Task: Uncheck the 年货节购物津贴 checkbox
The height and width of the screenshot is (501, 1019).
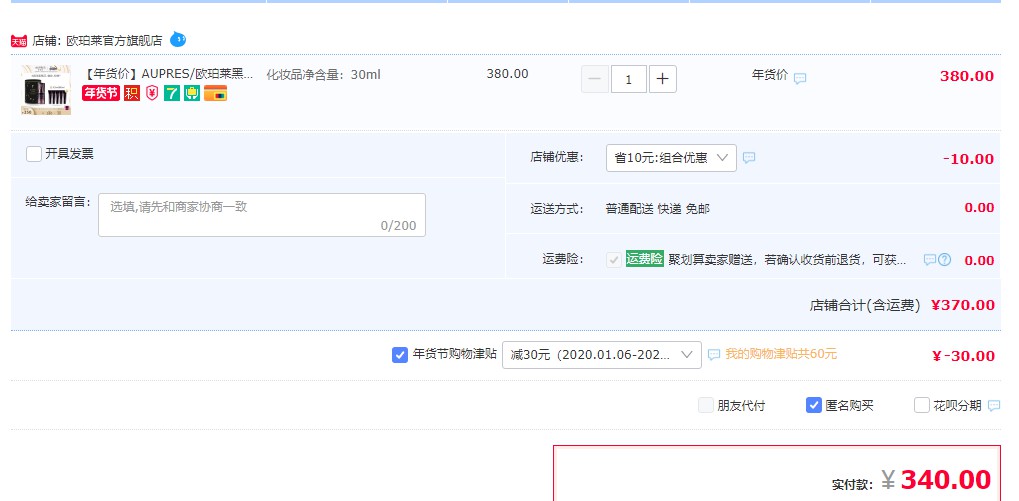Action: point(400,355)
